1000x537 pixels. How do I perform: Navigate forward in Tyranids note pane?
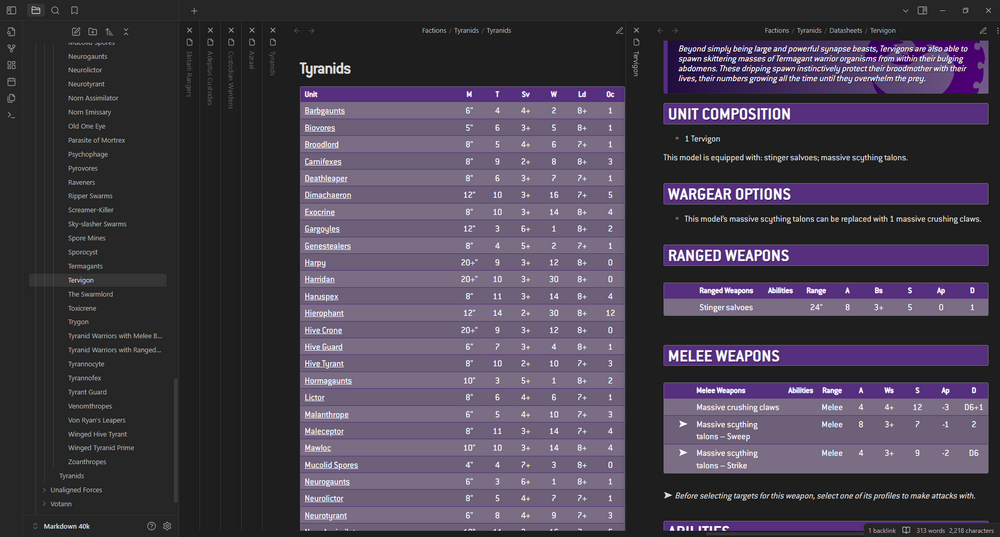pyautogui.click(x=311, y=31)
